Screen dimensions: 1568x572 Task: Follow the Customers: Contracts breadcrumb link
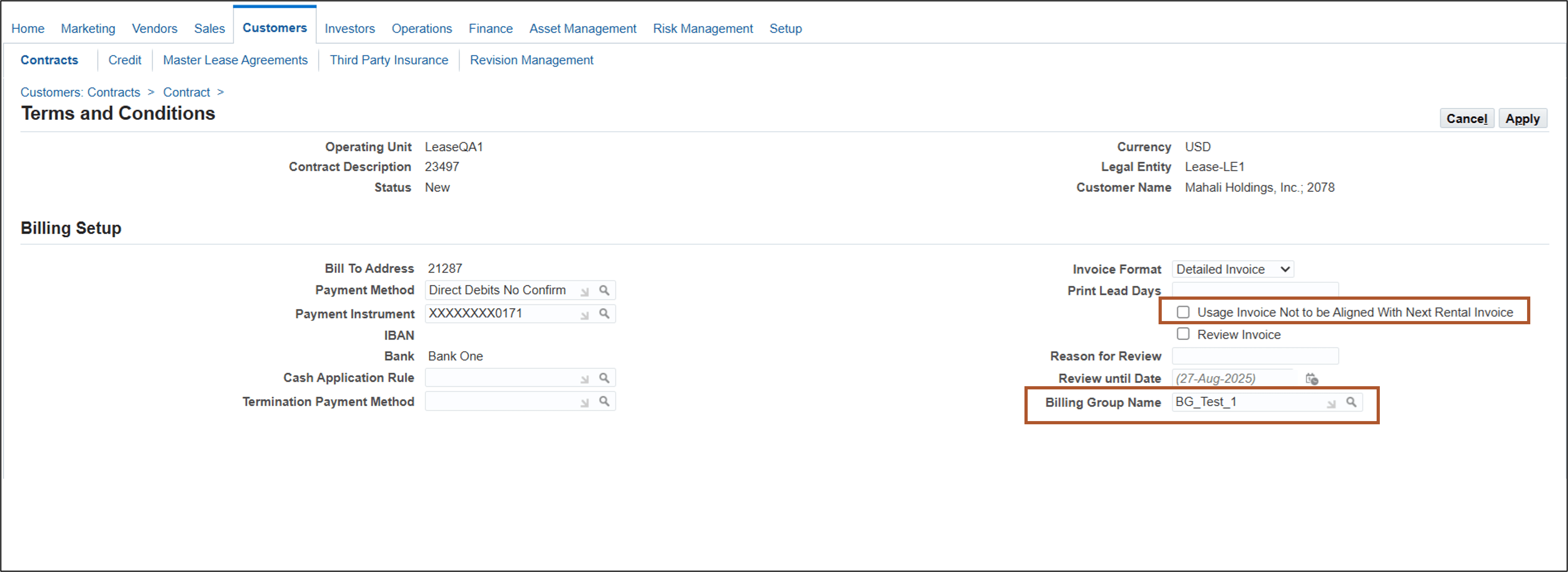coord(80,92)
